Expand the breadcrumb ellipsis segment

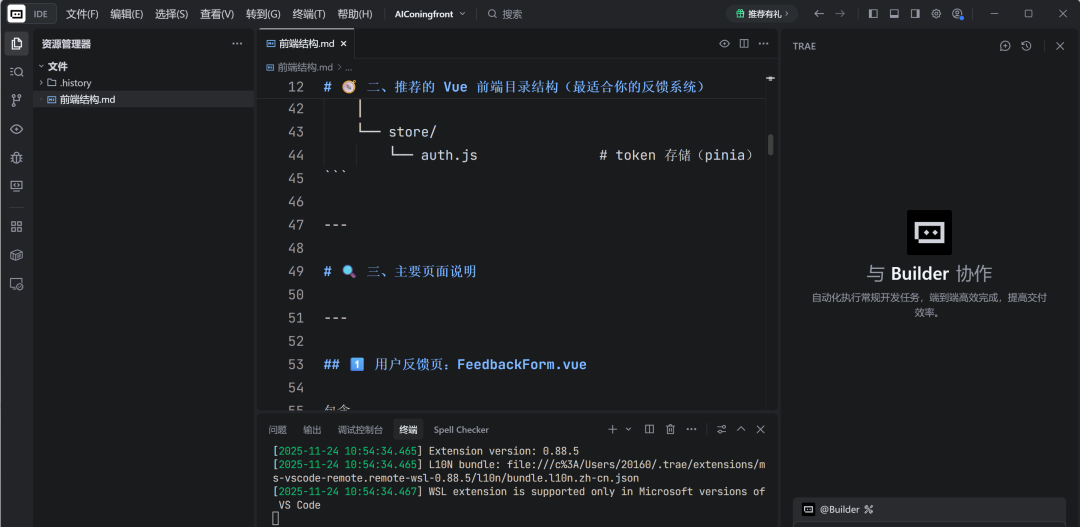(x=349, y=68)
